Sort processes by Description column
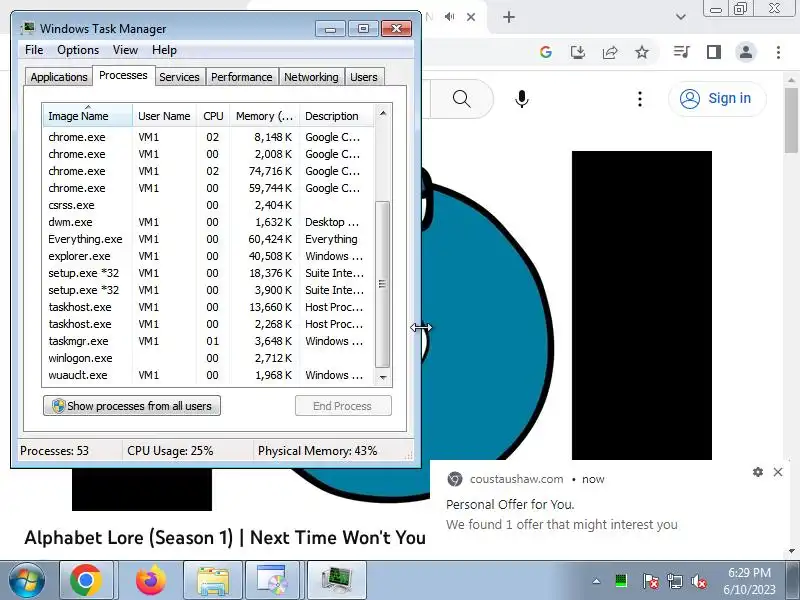800x600 pixels. (337, 116)
